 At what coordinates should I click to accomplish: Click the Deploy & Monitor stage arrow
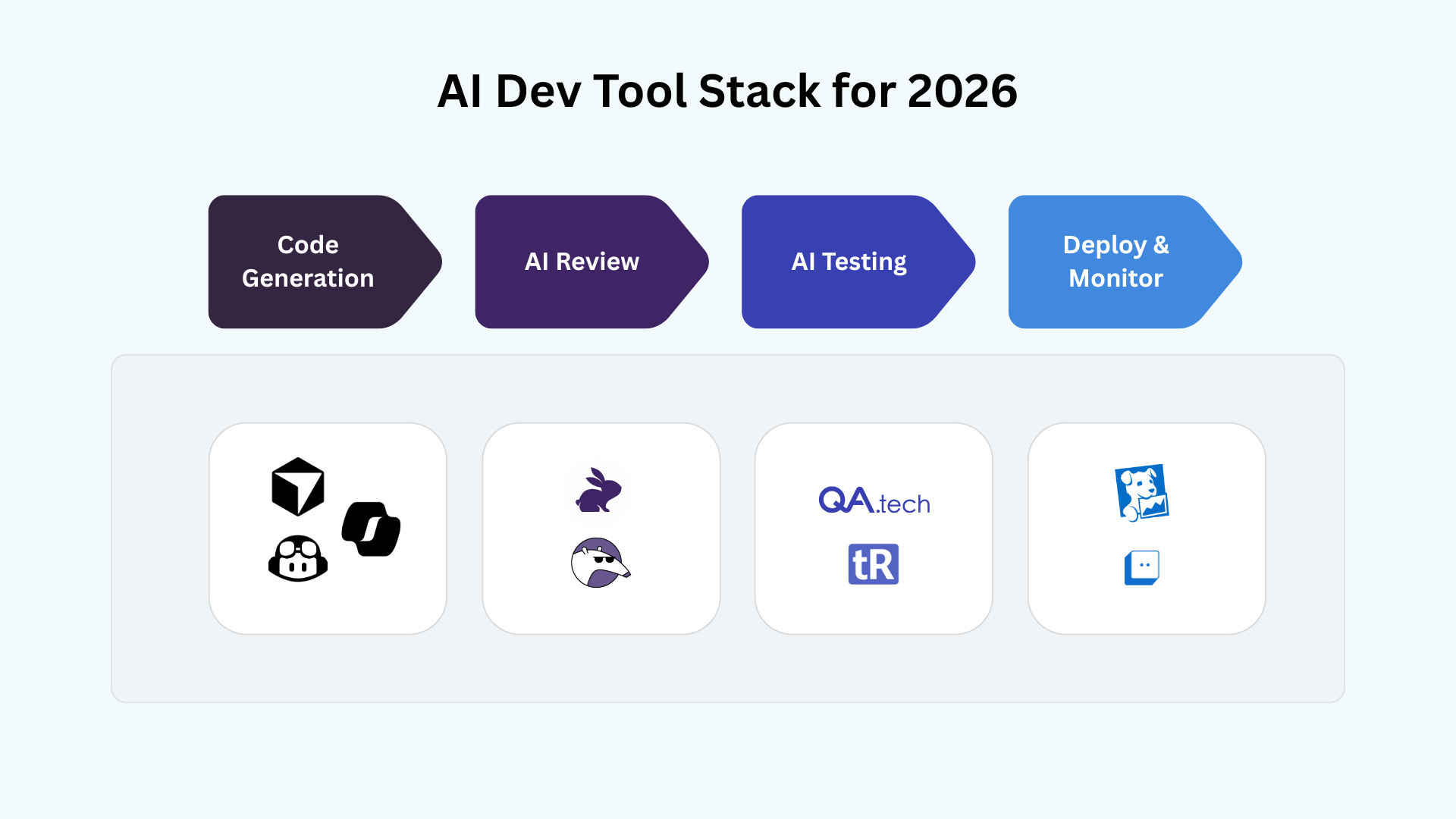(1125, 262)
